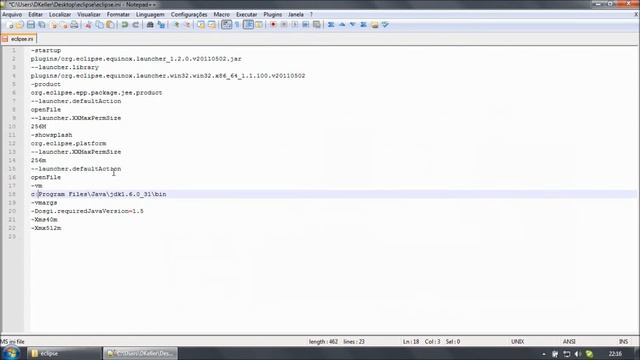This screenshot has width=640, height=360.
Task: Open the Visualizar menu
Action: click(89, 14)
